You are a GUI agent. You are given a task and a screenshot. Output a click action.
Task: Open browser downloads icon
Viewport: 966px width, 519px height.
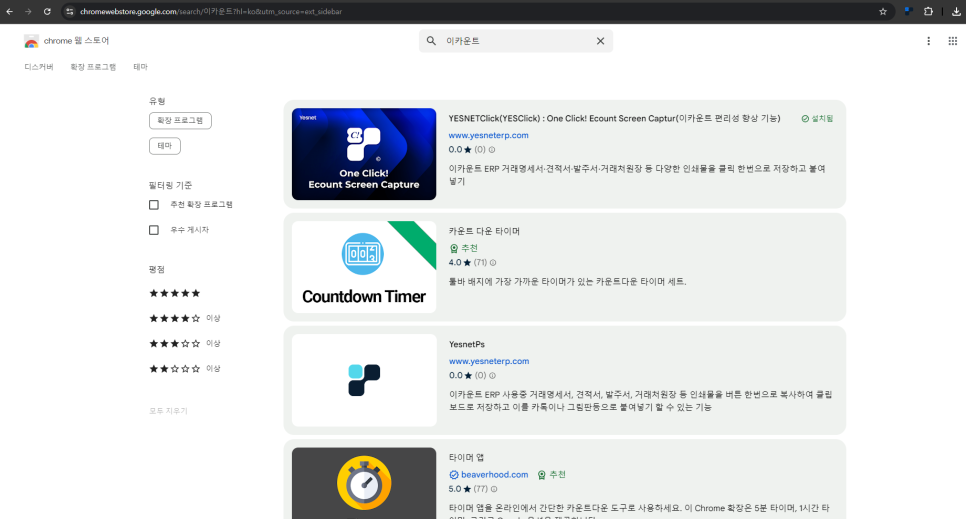tap(956, 11)
